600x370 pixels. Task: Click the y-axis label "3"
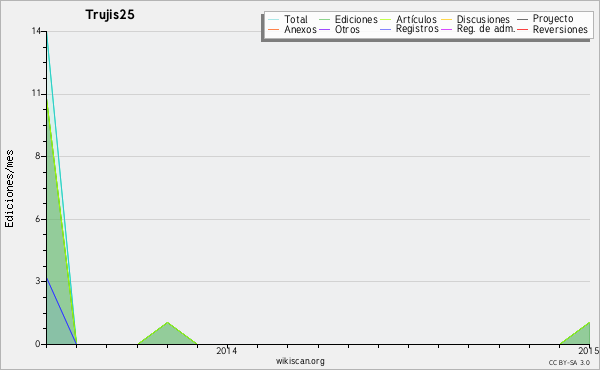point(38,281)
